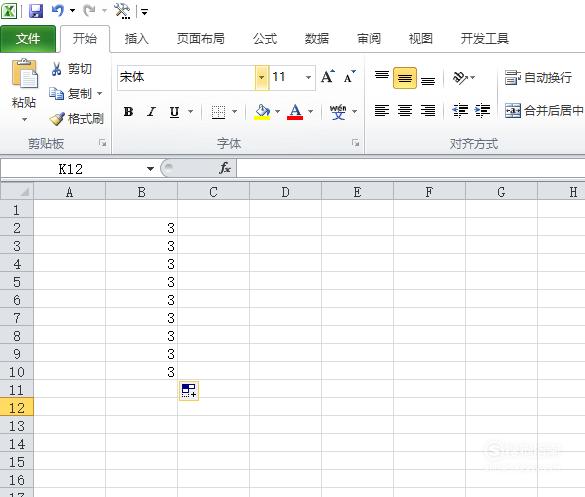Open the font name dropdown
The height and width of the screenshot is (497, 585).
click(x=261, y=78)
